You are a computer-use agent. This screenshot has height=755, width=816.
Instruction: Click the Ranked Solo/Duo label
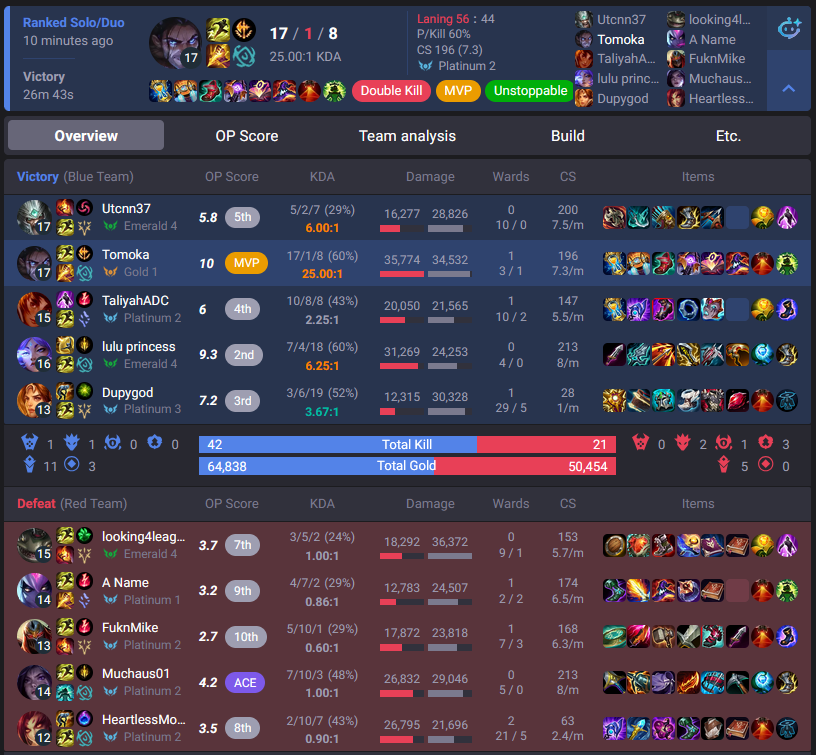(73, 22)
